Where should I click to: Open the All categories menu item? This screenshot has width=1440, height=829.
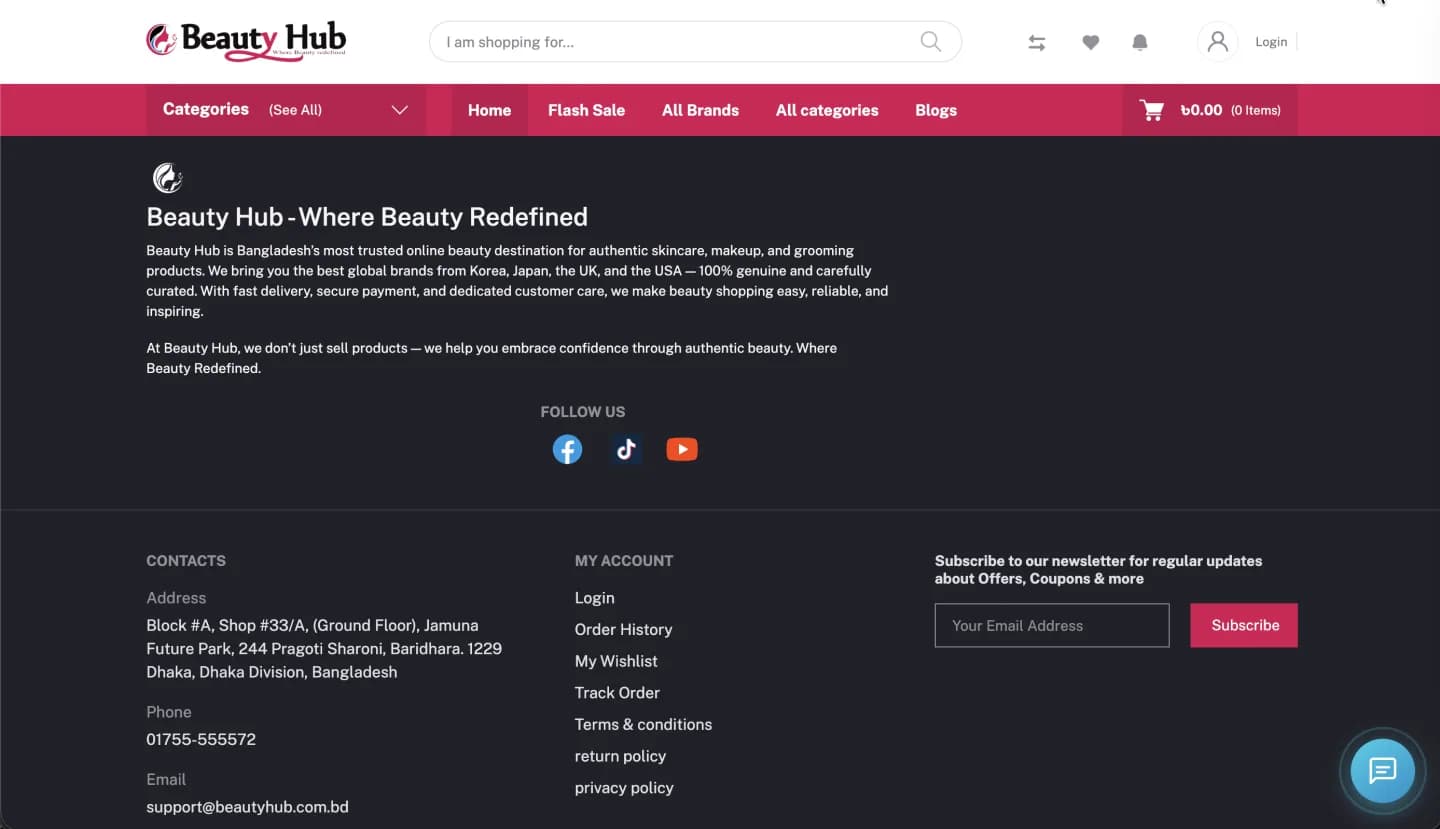[x=827, y=110]
